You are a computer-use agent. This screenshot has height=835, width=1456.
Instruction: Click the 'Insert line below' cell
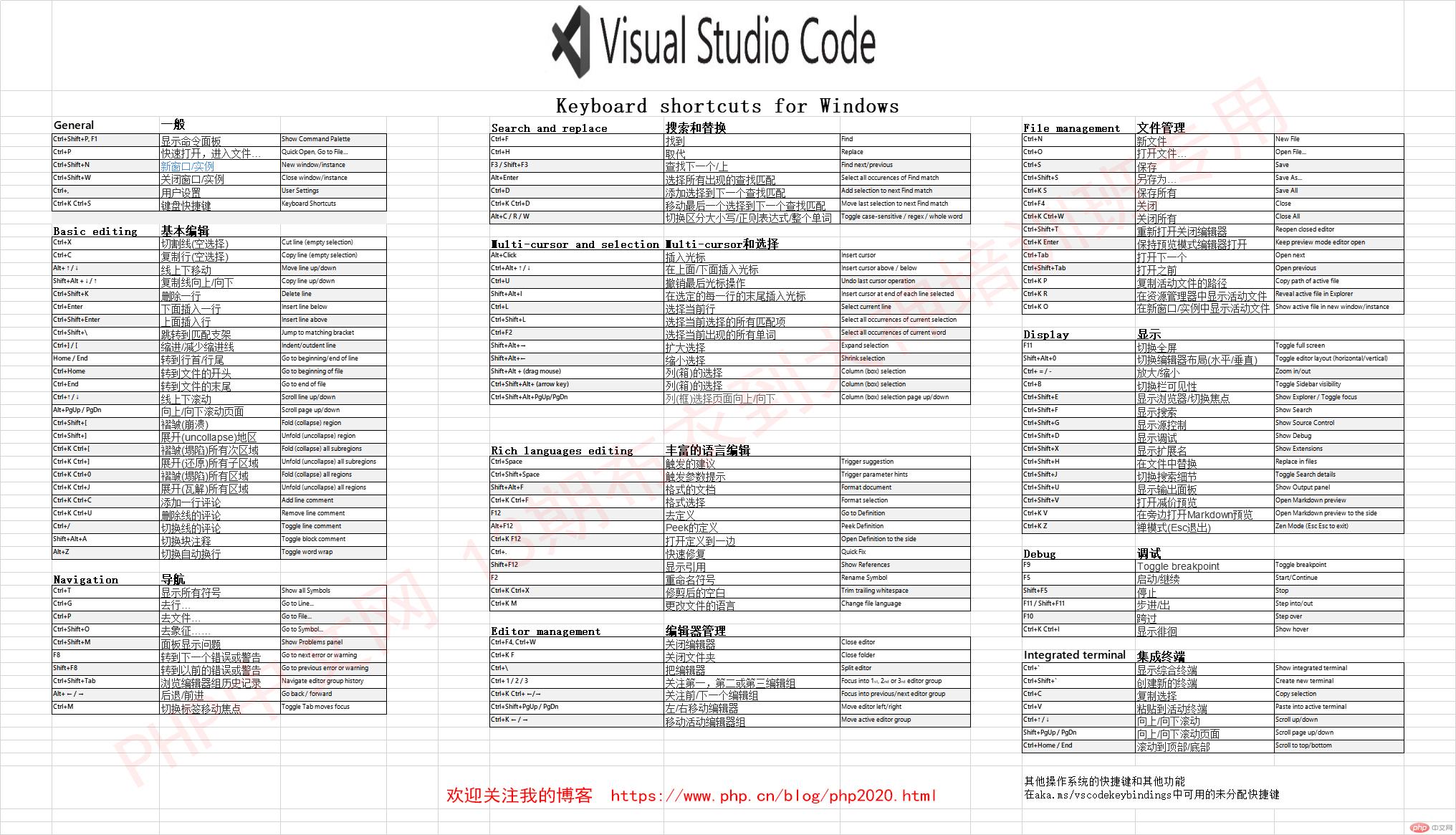pyautogui.click(x=333, y=307)
